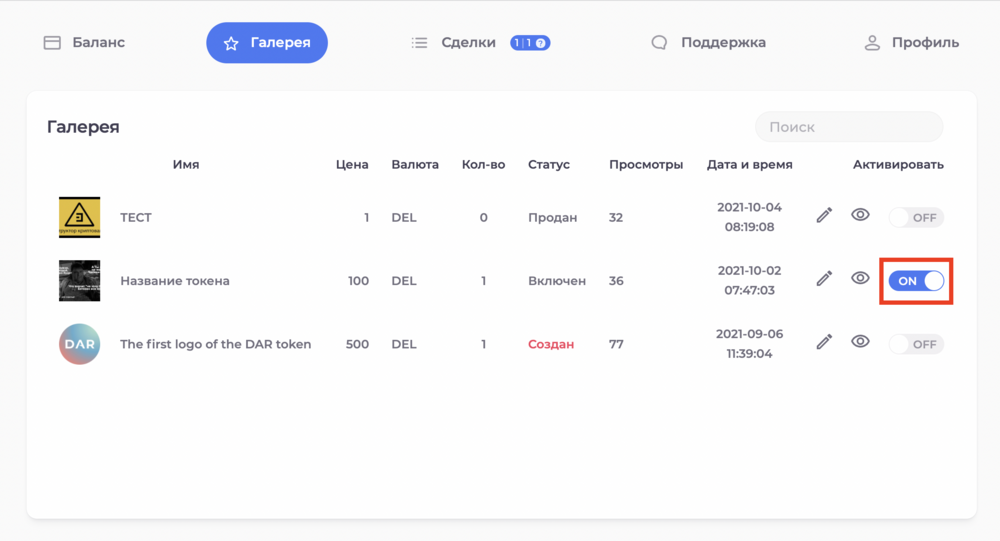This screenshot has height=541, width=1000.
Task: Click the 2021-10-04 08:19:08 date
Action: (x=749, y=217)
